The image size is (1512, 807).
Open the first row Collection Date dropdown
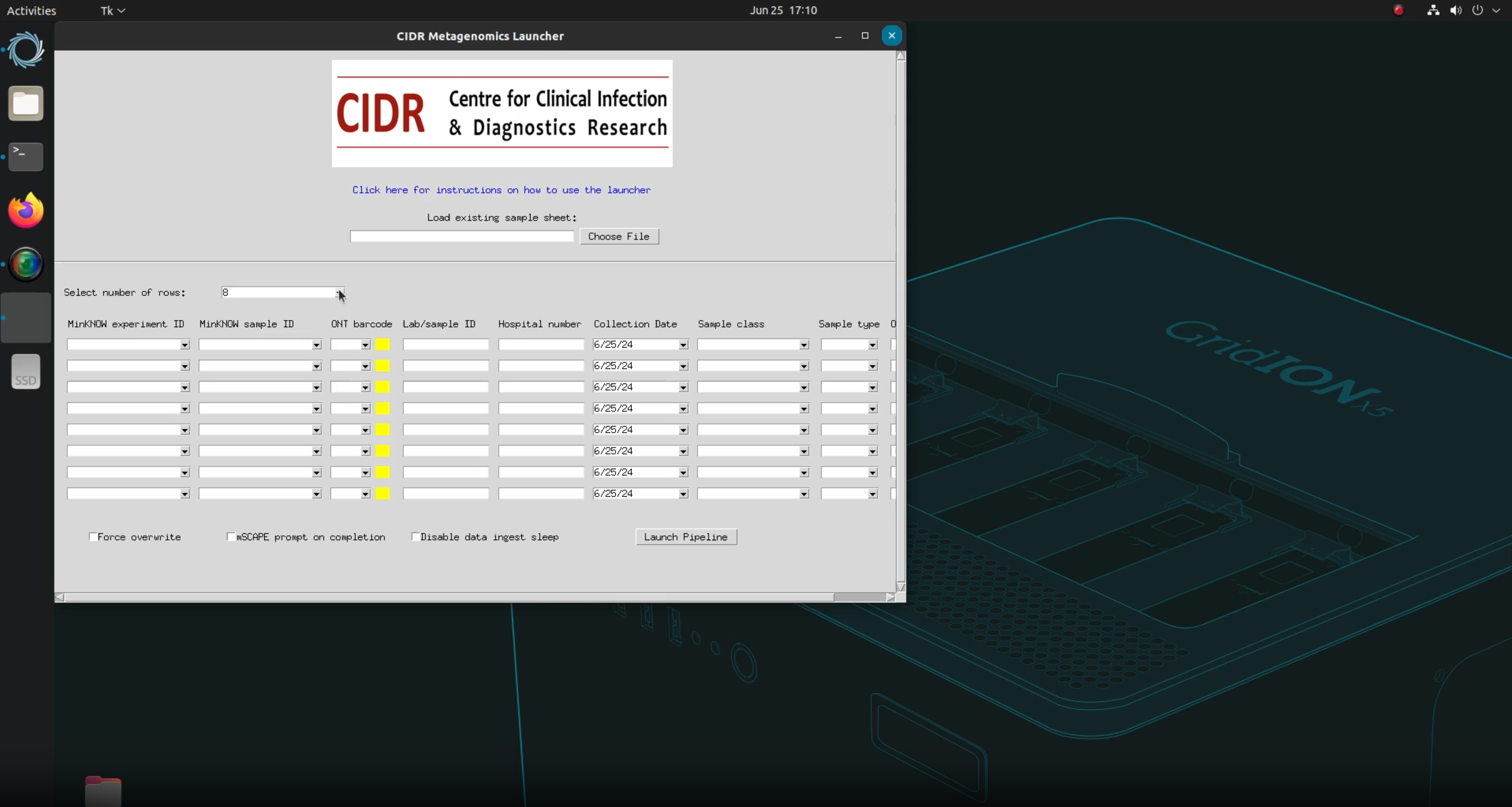[683, 345]
